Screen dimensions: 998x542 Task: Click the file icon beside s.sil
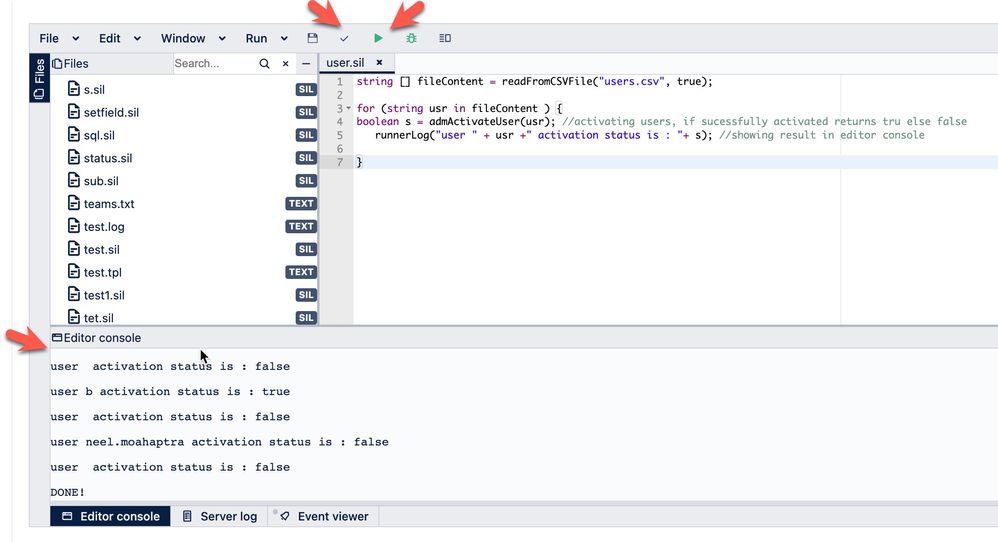[x=73, y=88]
